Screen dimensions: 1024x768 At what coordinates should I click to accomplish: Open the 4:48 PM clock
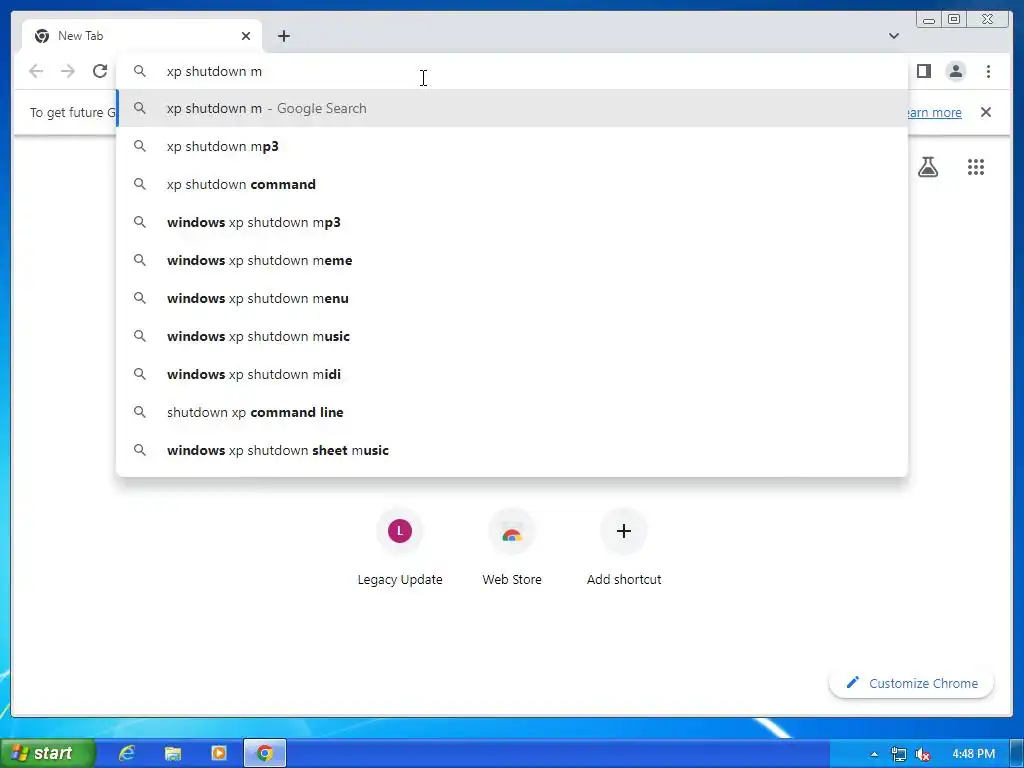[973, 754]
